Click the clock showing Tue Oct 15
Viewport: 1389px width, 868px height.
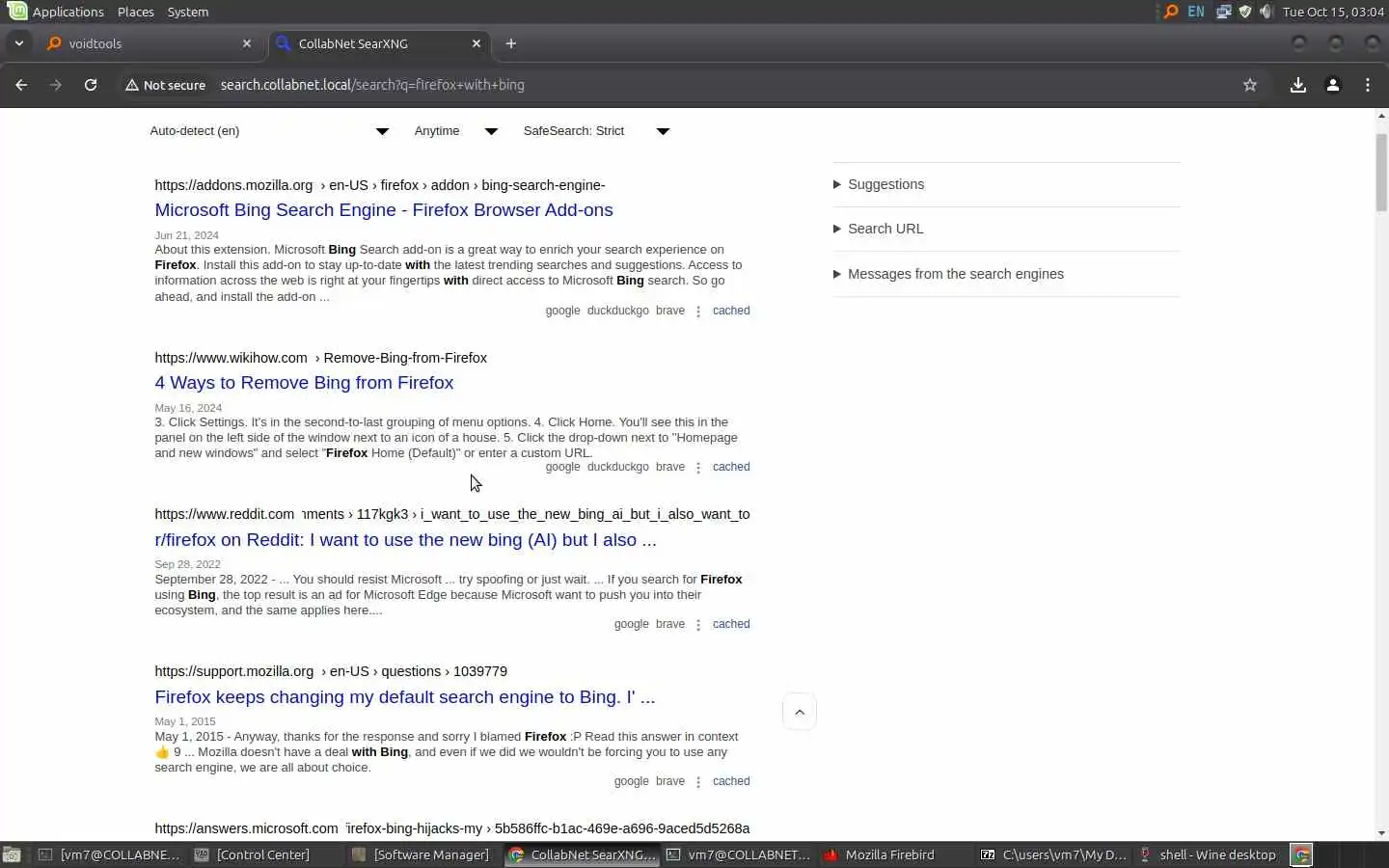coord(1333,12)
